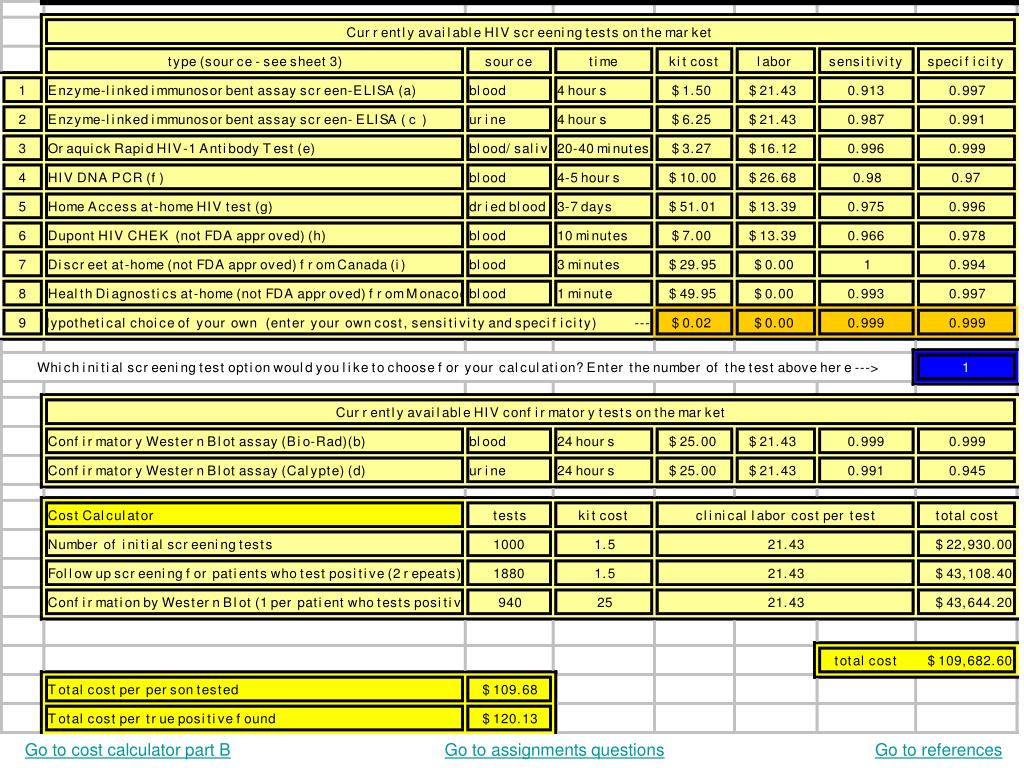This screenshot has height=768, width=1024.
Task: Click 'kit cost' header in screening table
Action: click(693, 61)
